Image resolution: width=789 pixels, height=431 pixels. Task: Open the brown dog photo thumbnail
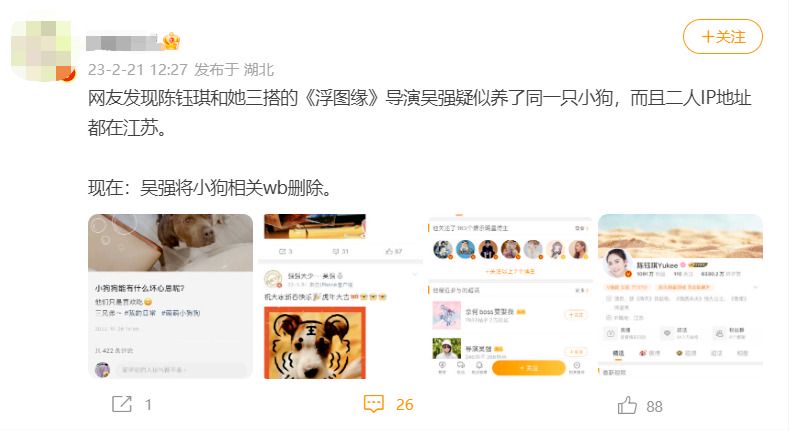coord(170,296)
